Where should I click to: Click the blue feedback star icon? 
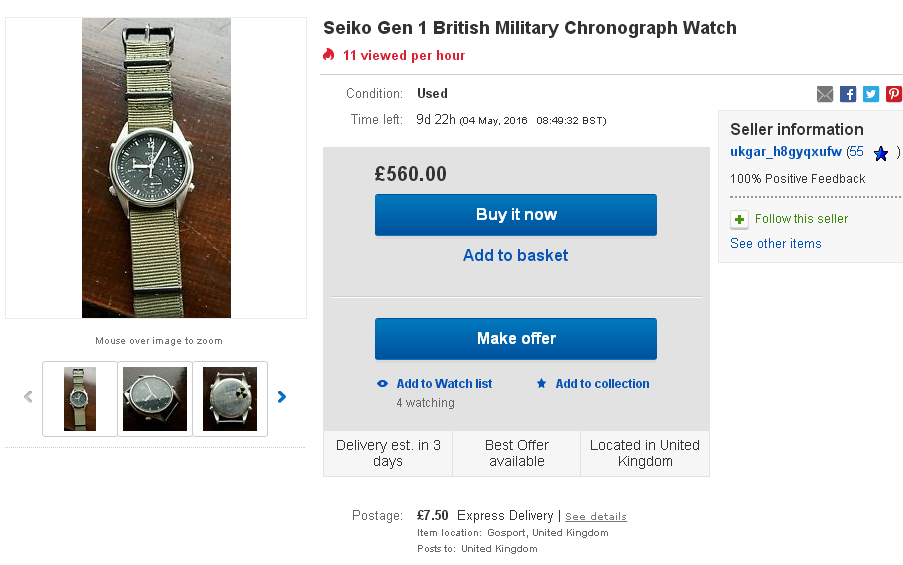tap(881, 153)
